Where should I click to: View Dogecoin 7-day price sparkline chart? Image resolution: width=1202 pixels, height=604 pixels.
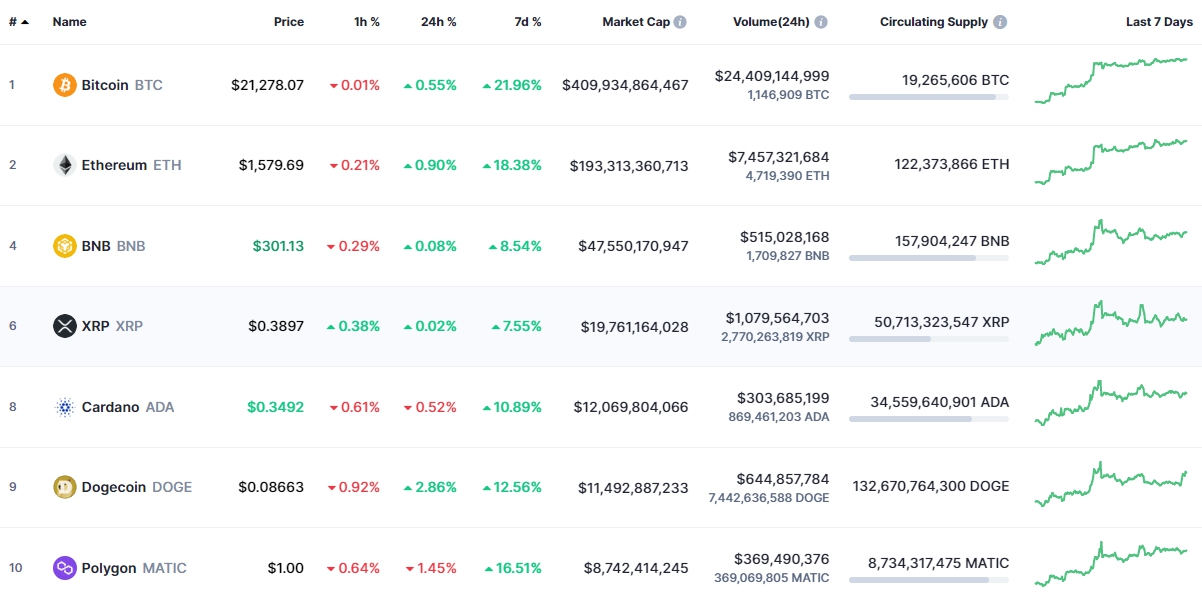coord(1111,483)
